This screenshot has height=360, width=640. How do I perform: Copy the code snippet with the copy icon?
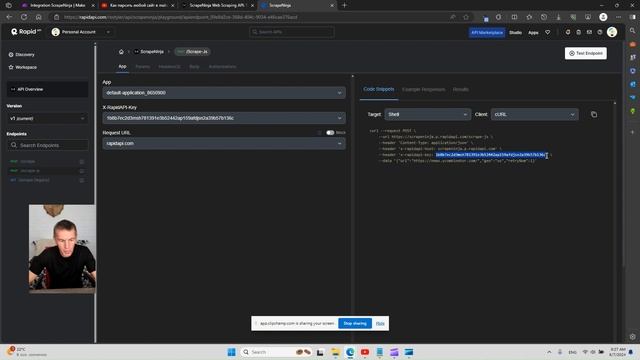[x=594, y=115]
